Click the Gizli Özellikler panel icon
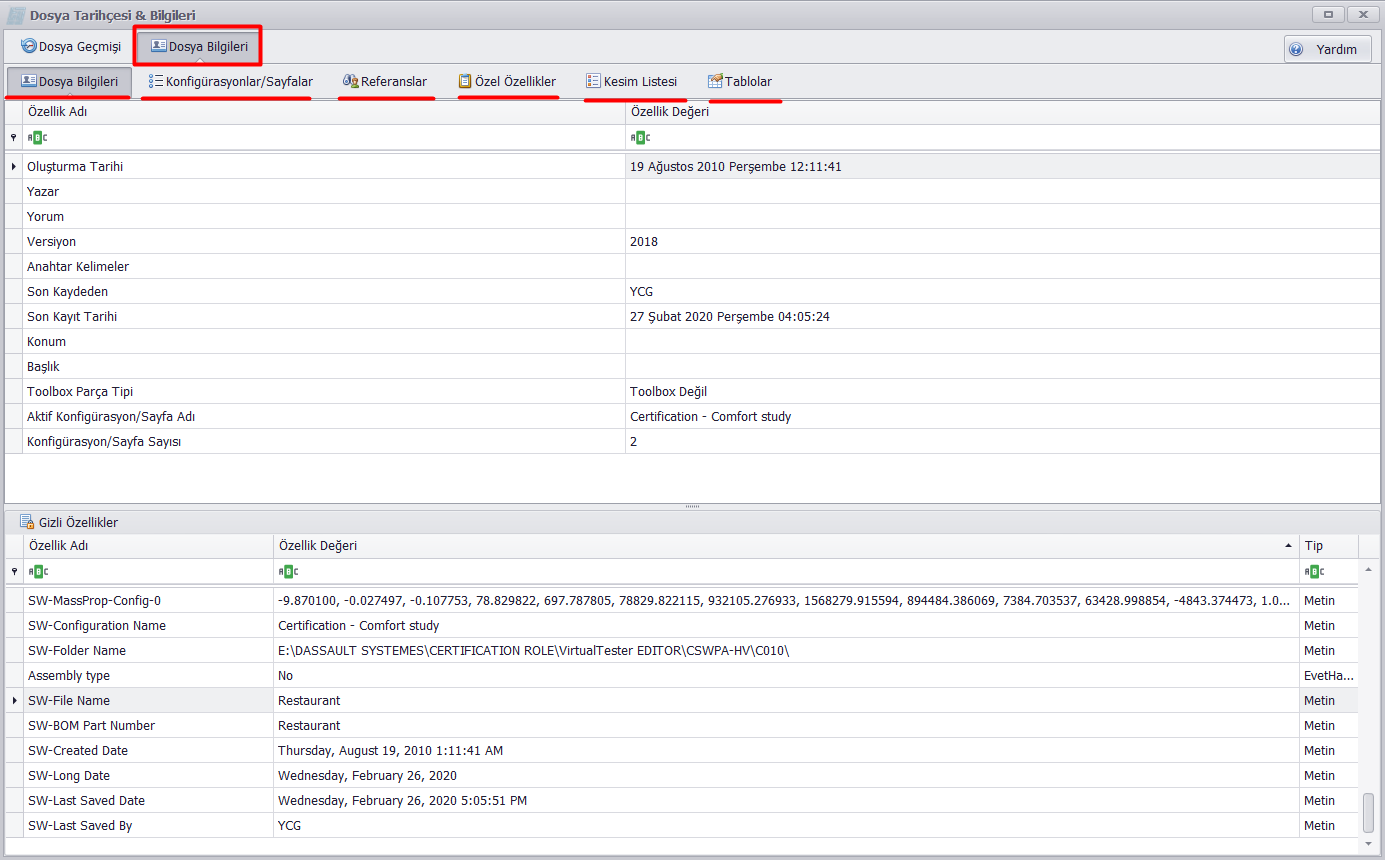Image resolution: width=1385 pixels, height=860 pixels. click(x=27, y=522)
